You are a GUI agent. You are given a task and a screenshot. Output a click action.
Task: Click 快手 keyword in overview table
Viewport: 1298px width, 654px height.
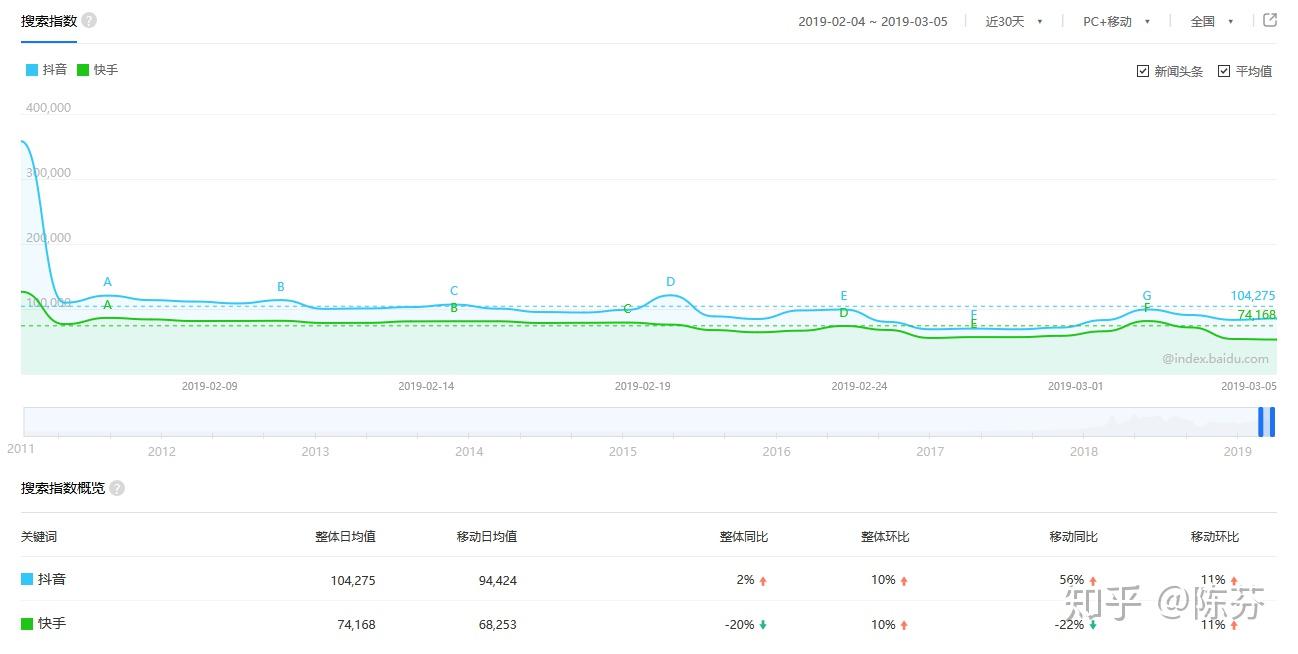52,624
